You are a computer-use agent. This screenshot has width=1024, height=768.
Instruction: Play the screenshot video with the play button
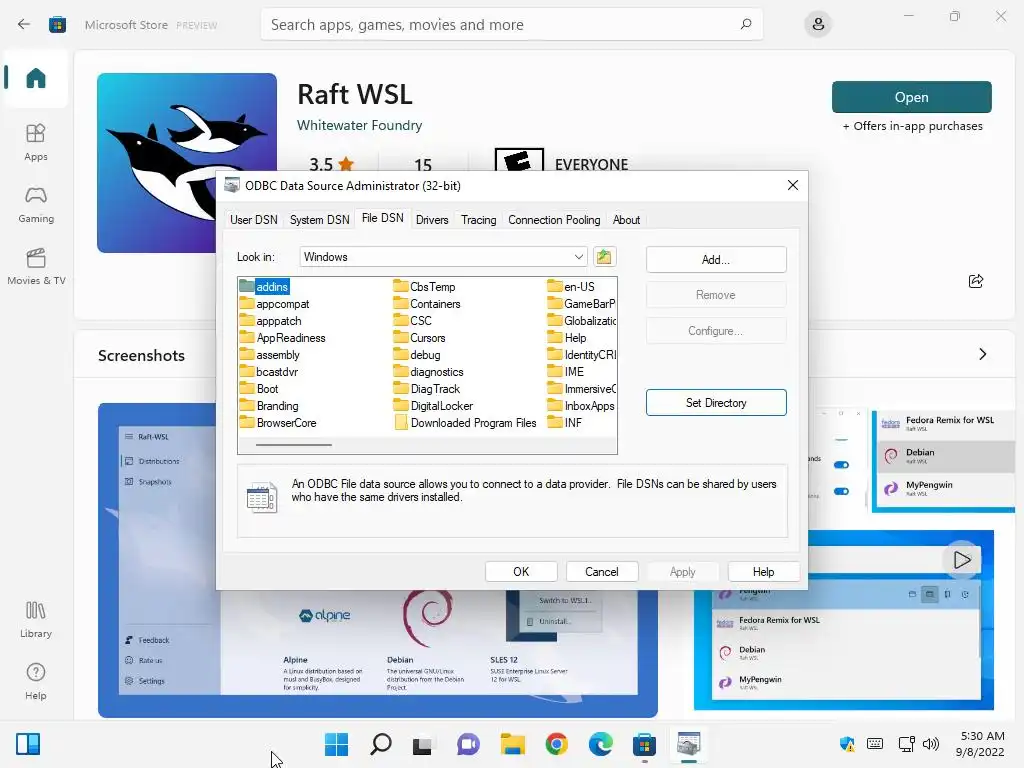point(962,560)
